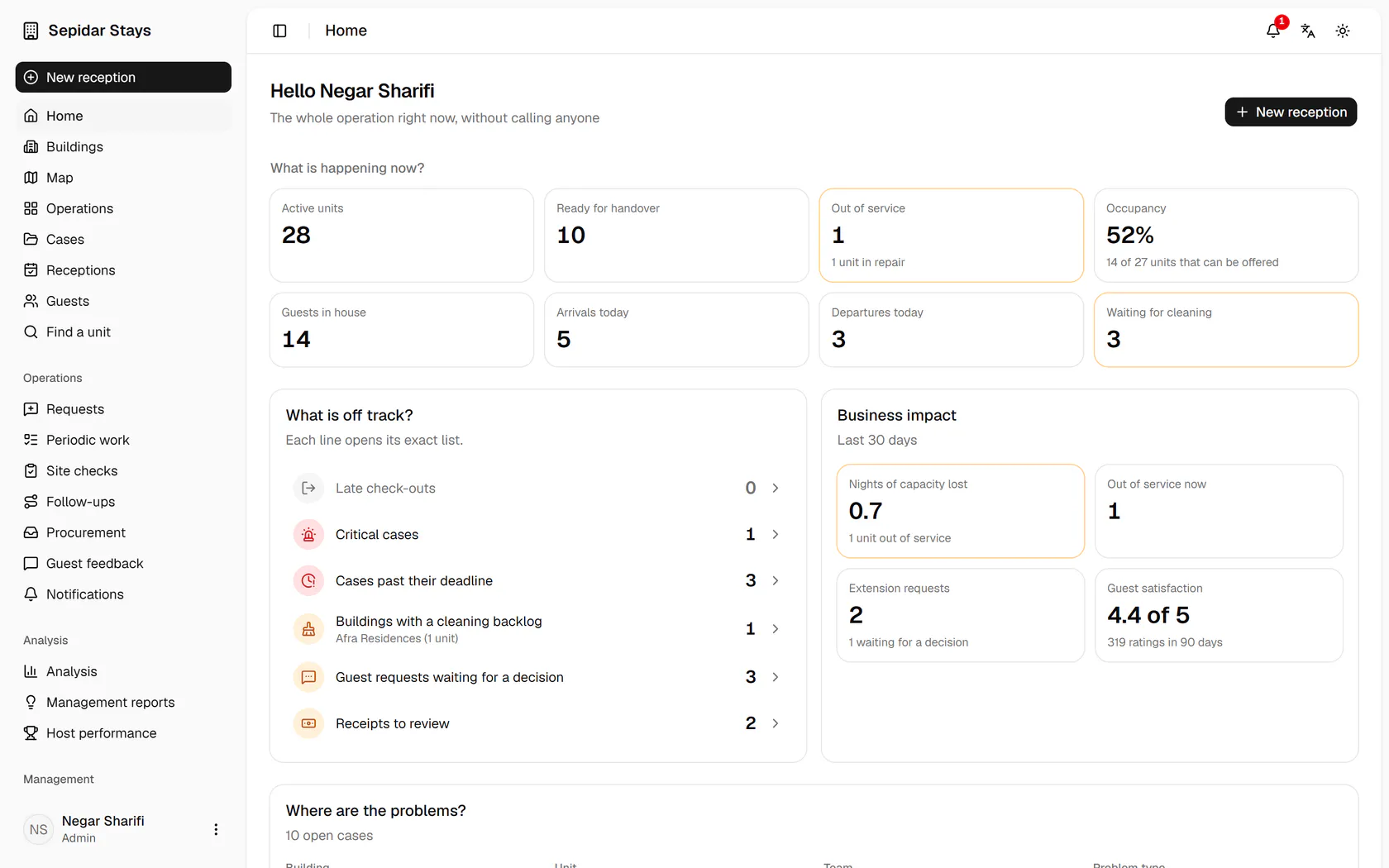
Task: Open the Nights of capacity lost card
Action: 961,511
